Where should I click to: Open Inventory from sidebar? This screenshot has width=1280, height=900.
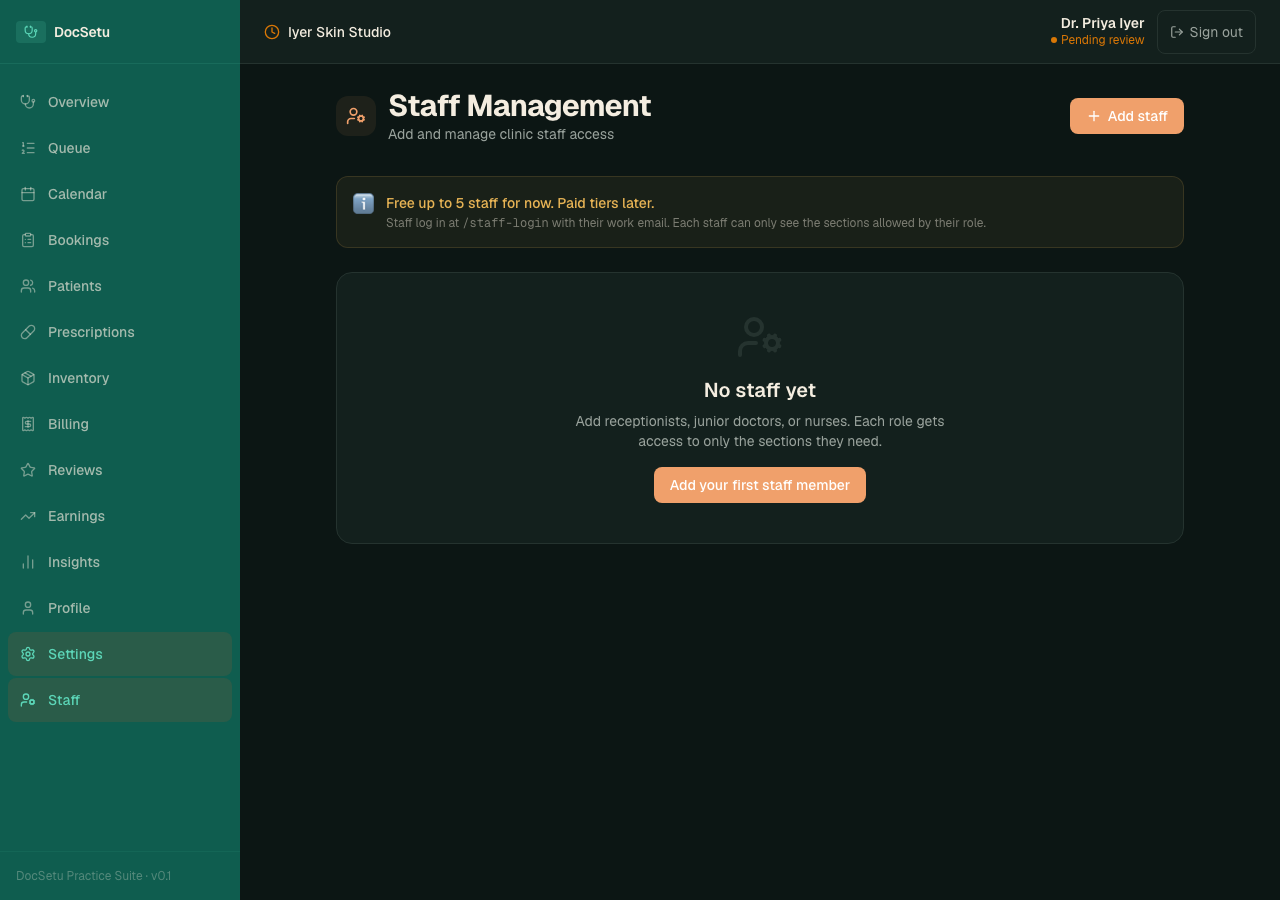(x=120, y=378)
